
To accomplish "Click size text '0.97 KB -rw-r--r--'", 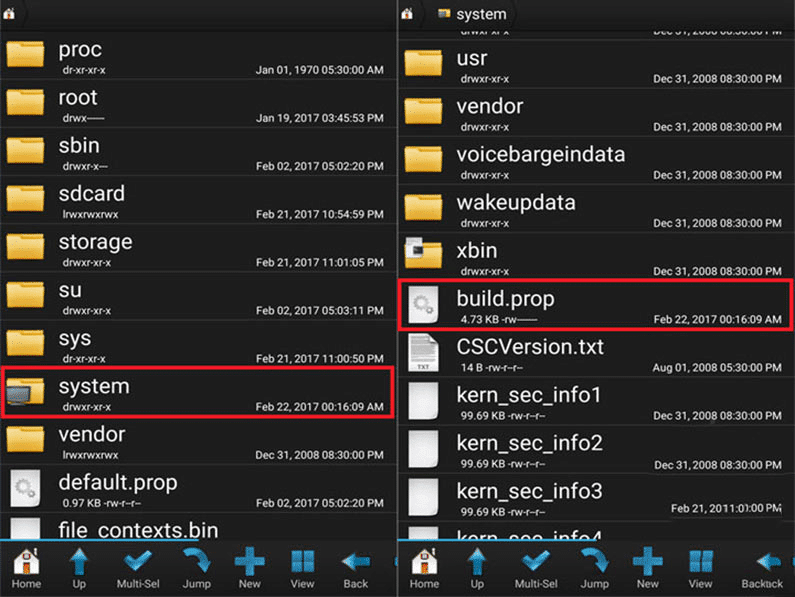I will (x=102, y=503).
